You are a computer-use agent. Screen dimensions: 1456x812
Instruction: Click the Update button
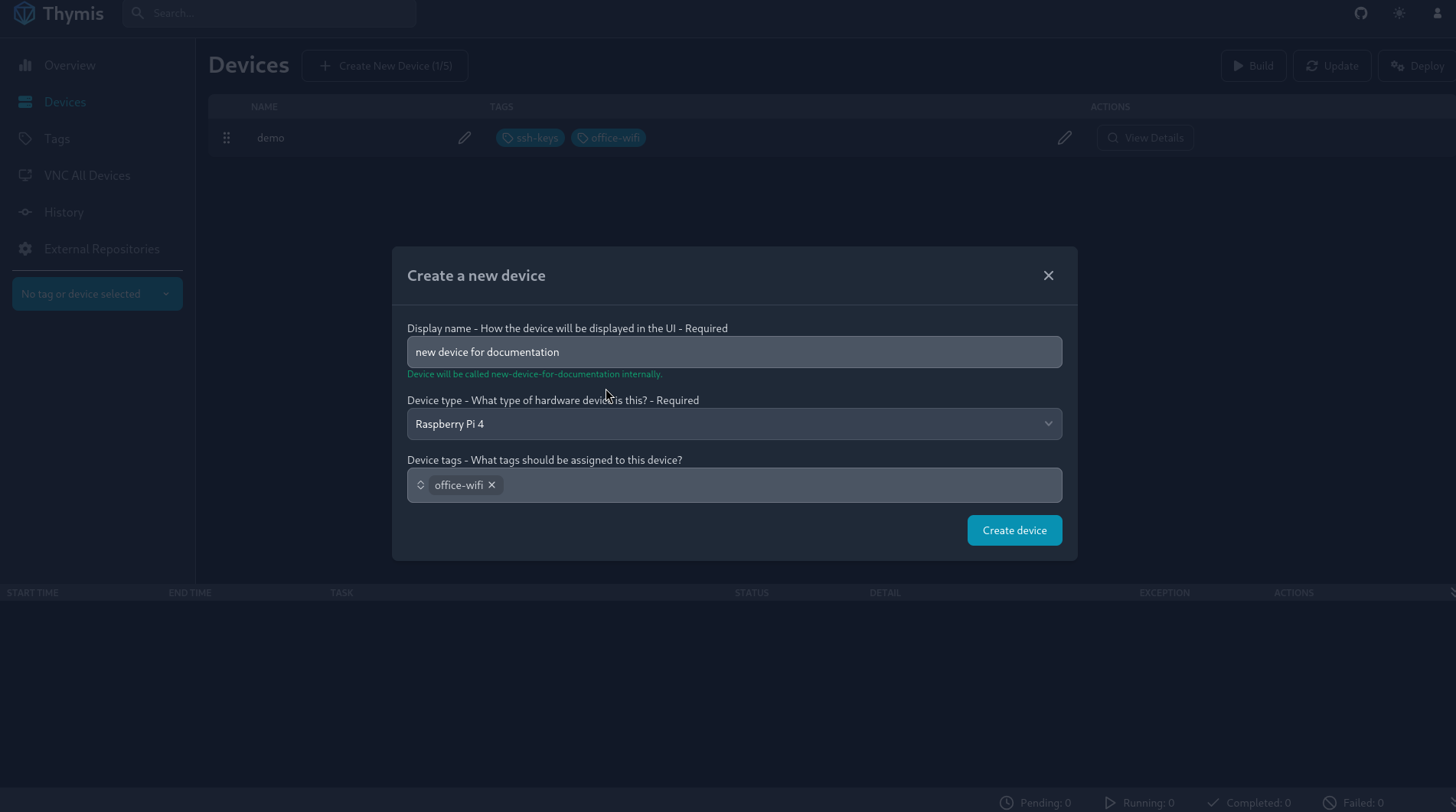(x=1332, y=66)
